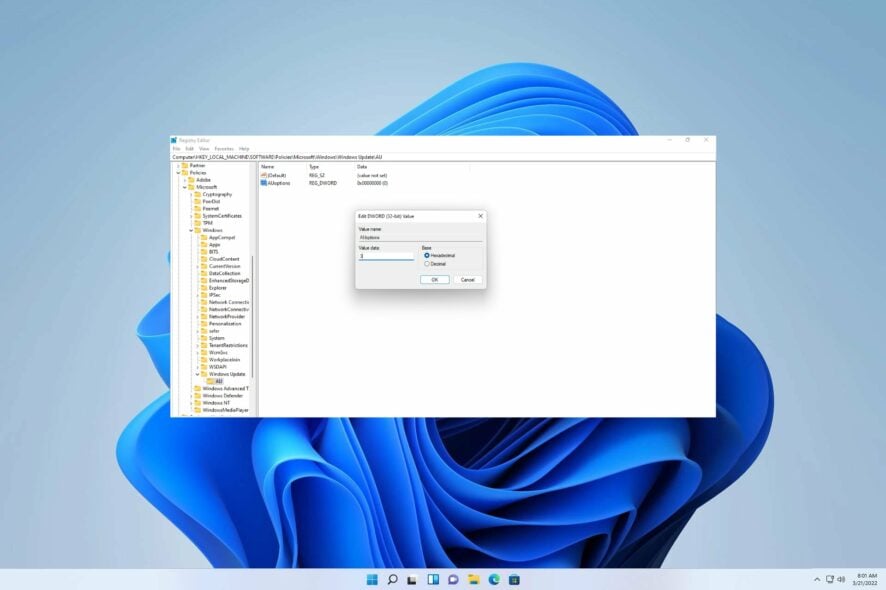The height and width of the screenshot is (590, 886).
Task: Select the AppCompat key
Action: click(x=222, y=237)
